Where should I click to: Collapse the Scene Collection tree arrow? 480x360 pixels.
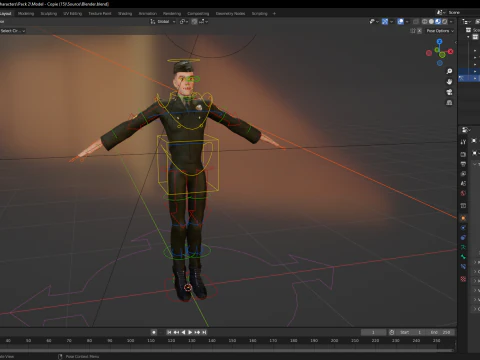[x=468, y=37]
